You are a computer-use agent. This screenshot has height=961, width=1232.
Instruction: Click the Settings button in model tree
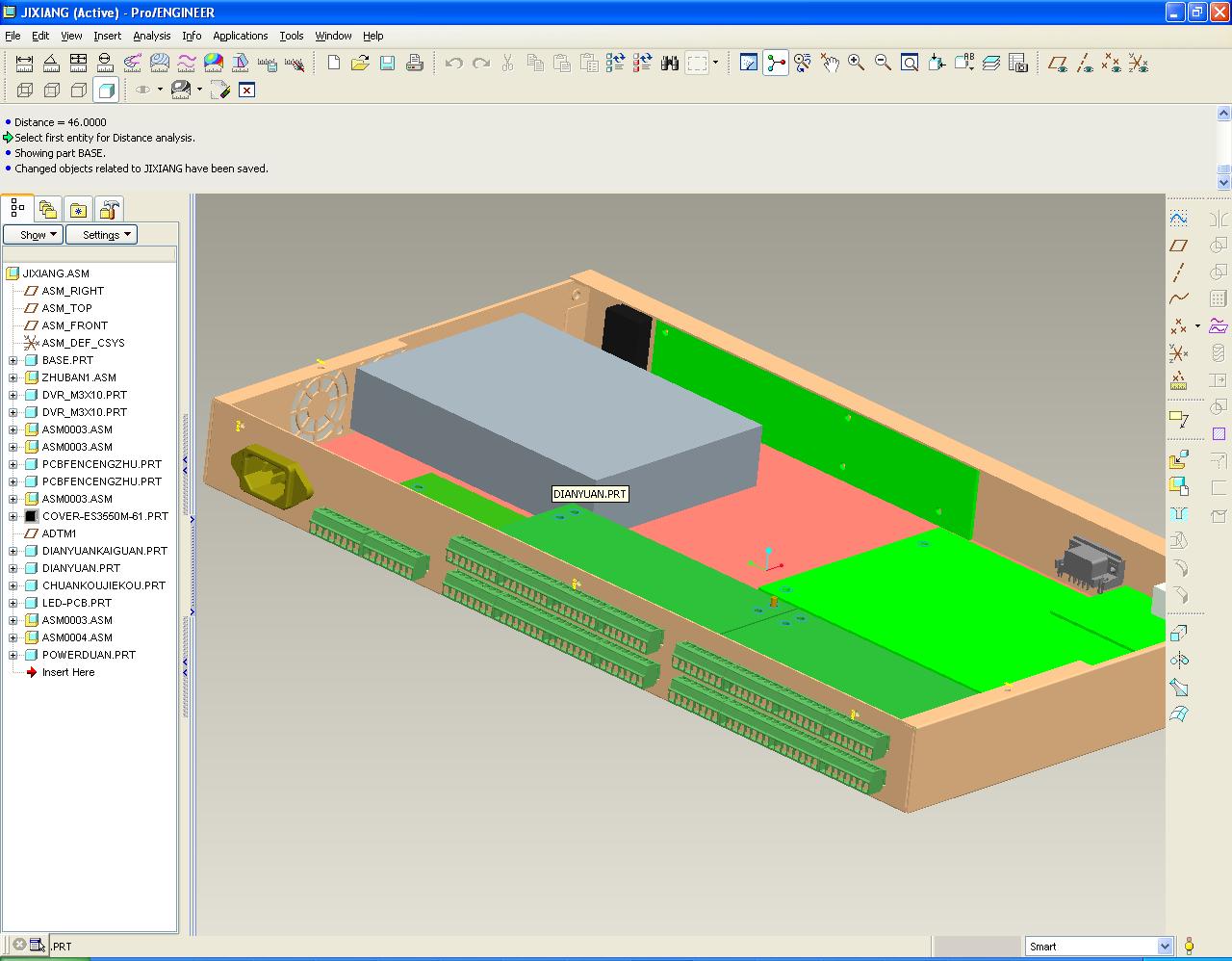click(101, 235)
